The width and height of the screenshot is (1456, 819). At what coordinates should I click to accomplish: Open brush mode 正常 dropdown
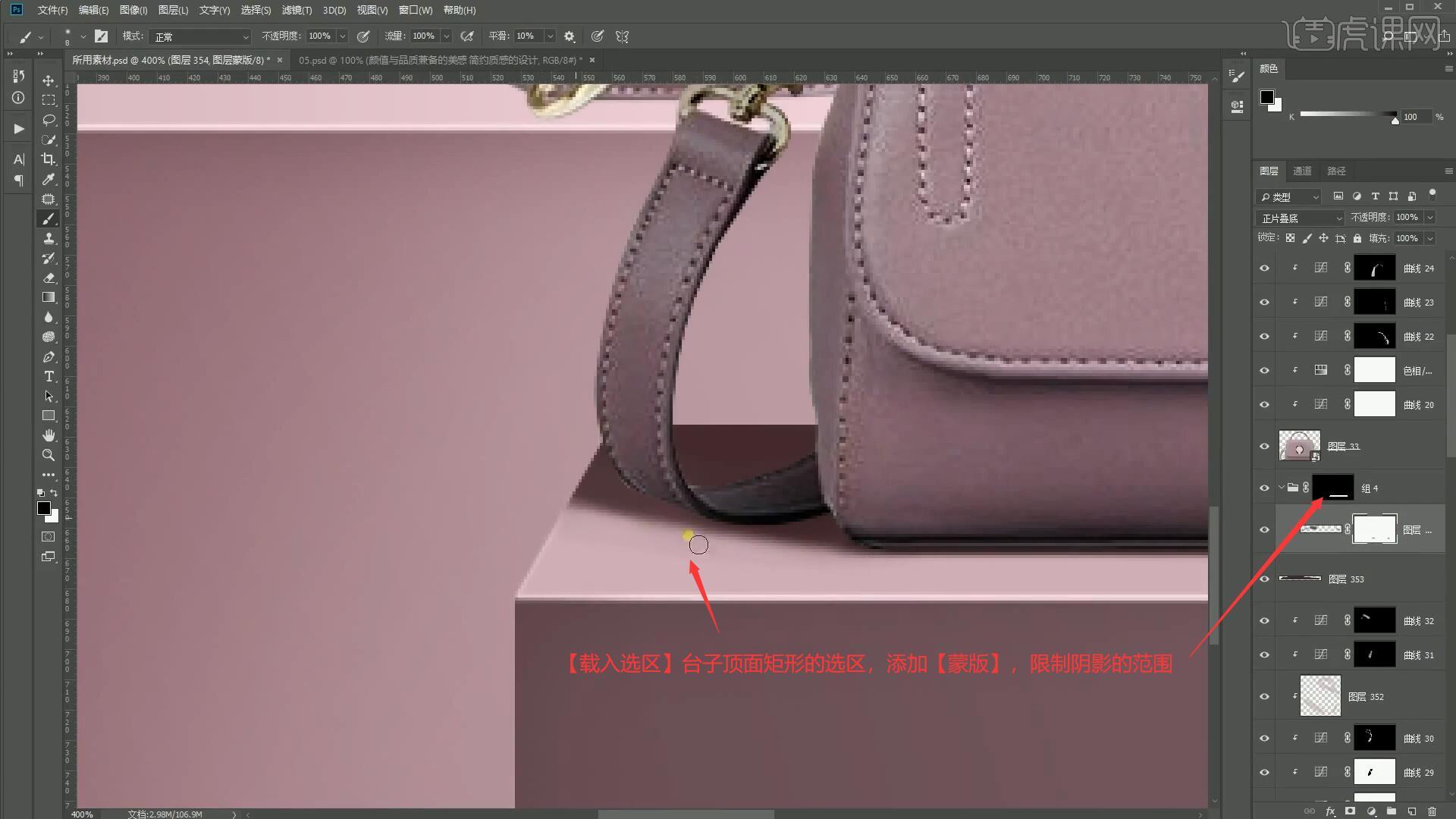point(201,36)
